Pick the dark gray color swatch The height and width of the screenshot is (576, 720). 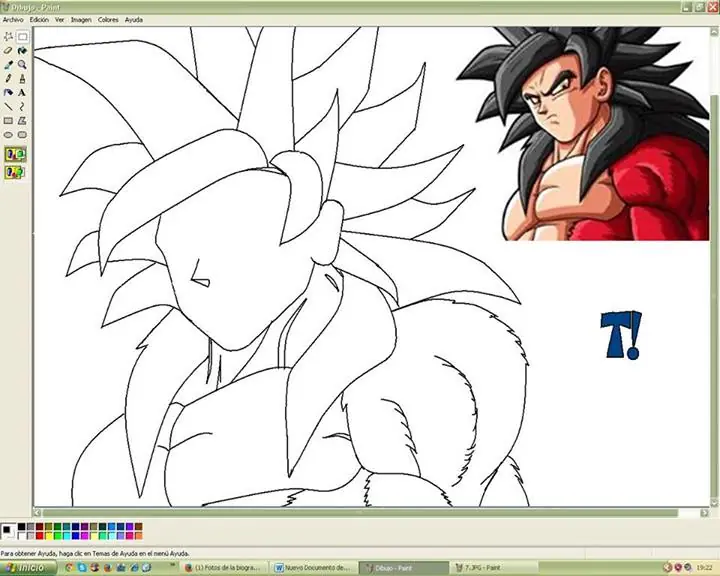[x=30, y=526]
